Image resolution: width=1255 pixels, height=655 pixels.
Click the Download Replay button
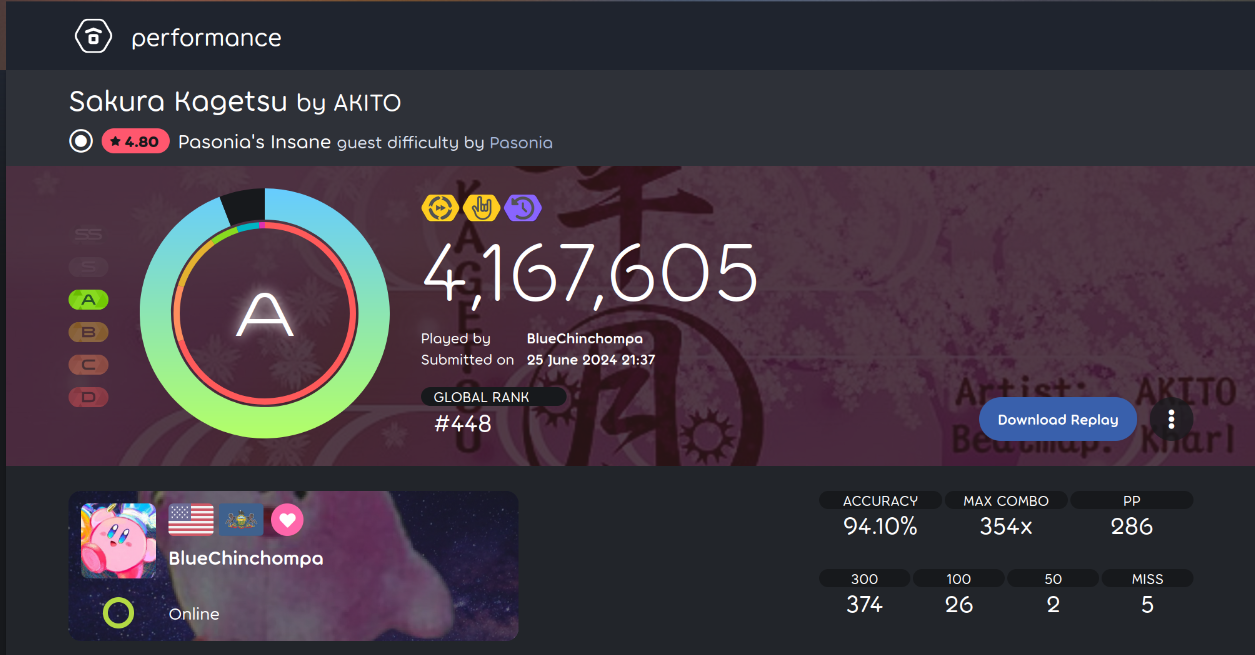pyautogui.click(x=1058, y=419)
